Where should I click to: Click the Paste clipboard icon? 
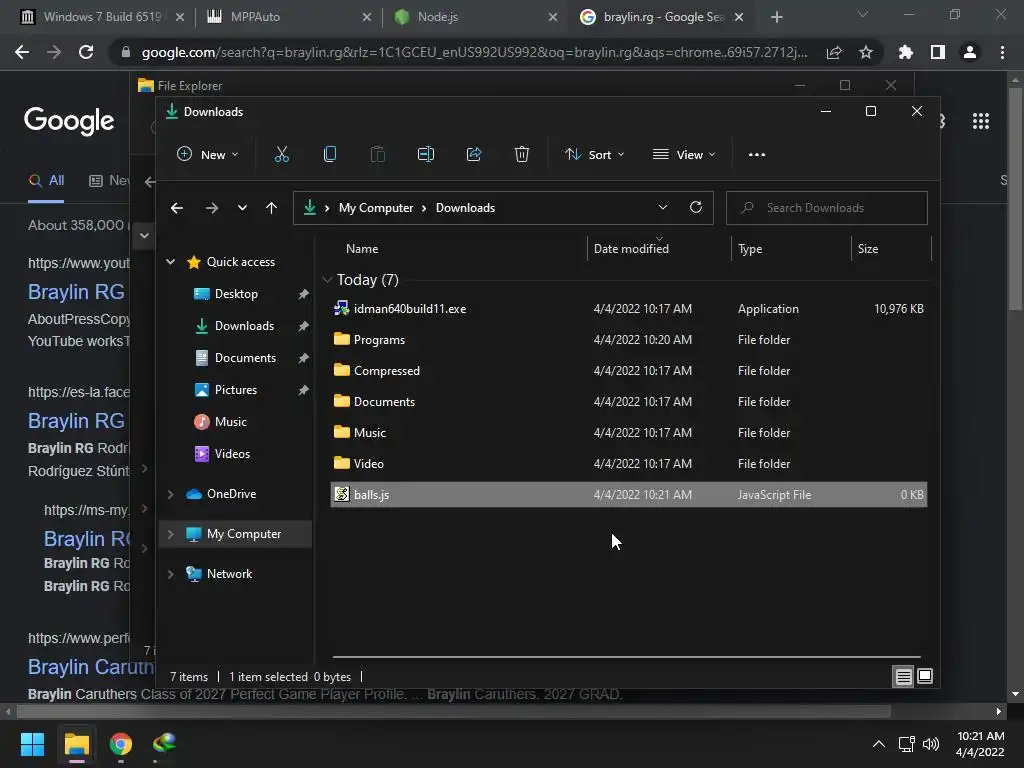coord(377,155)
